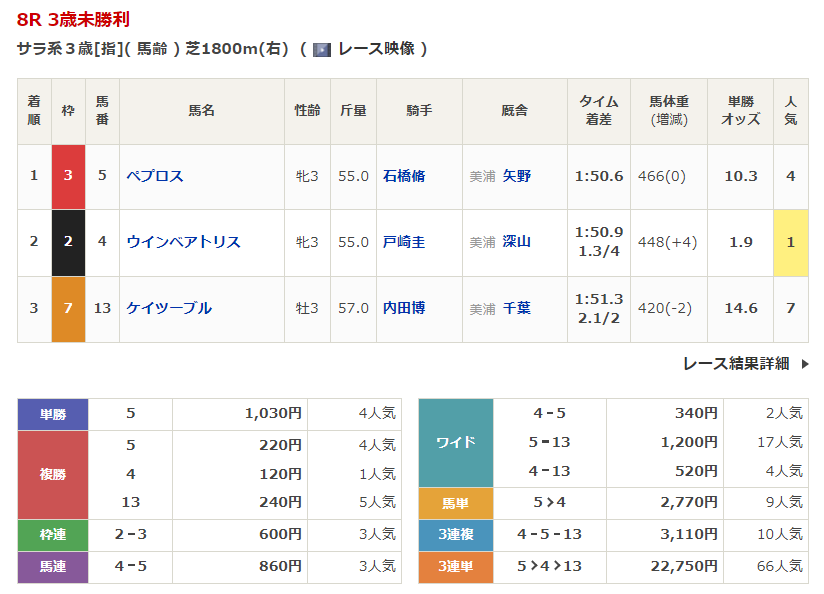Image resolution: width=824 pixels, height=594 pixels.
Task: Click the 4-5-13 trio combination
Action: [x=549, y=535]
